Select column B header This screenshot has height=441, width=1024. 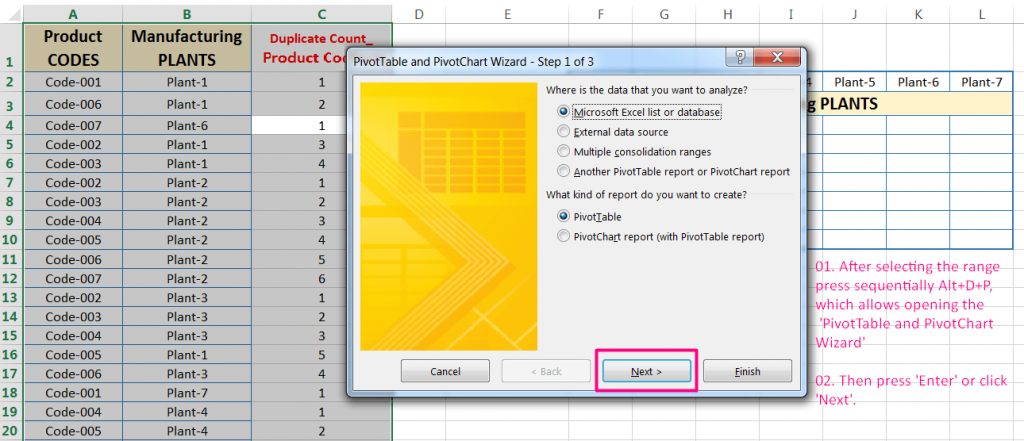[x=186, y=13]
